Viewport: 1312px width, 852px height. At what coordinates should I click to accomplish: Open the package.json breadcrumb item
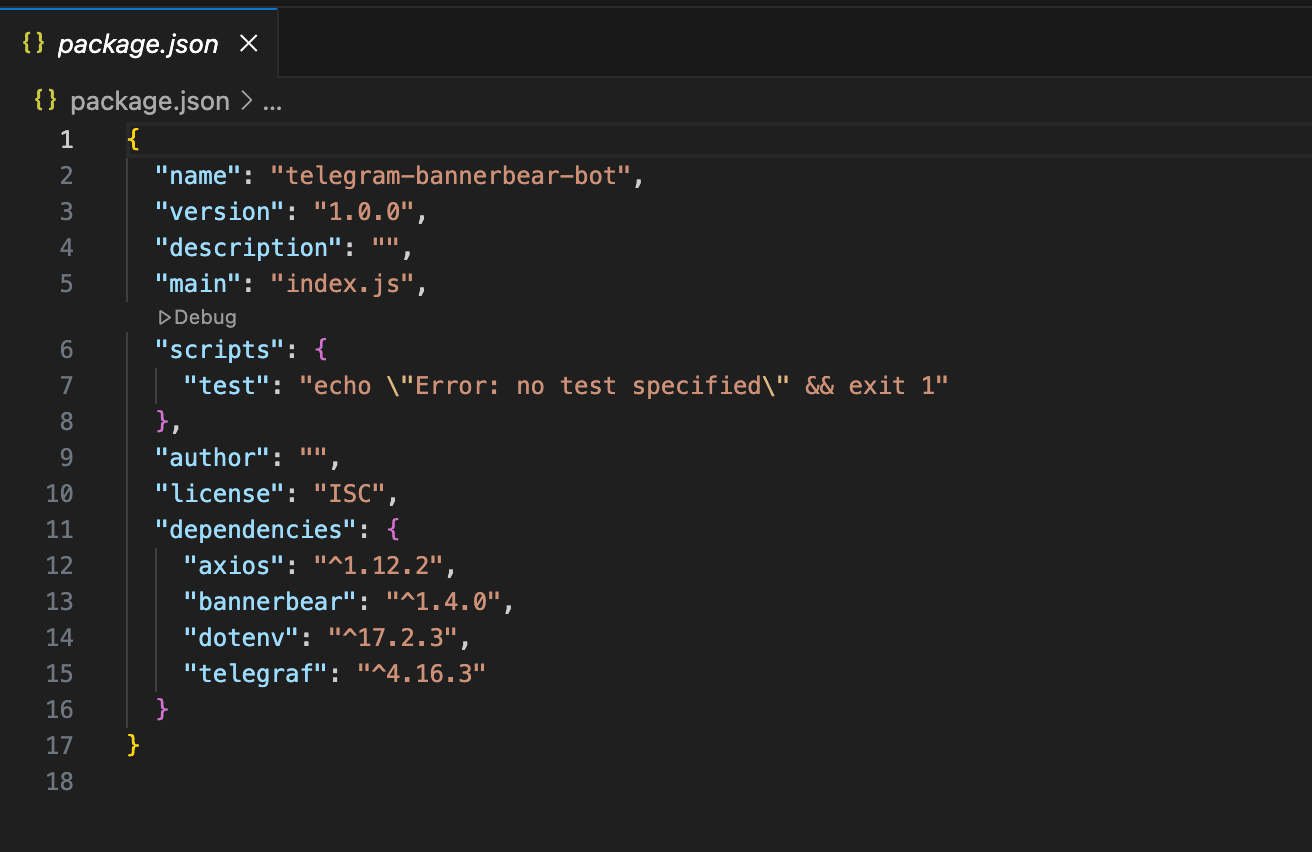(x=149, y=101)
